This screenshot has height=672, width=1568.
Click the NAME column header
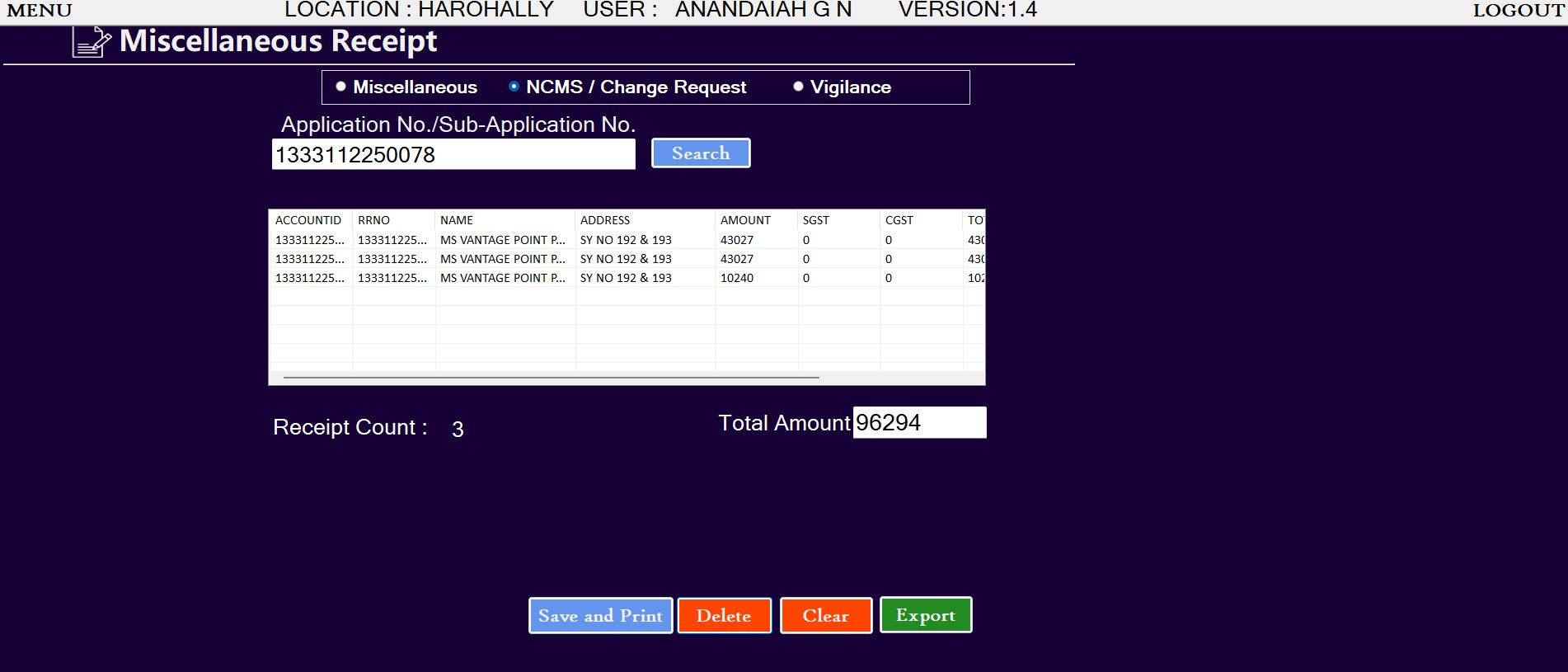[x=457, y=220]
